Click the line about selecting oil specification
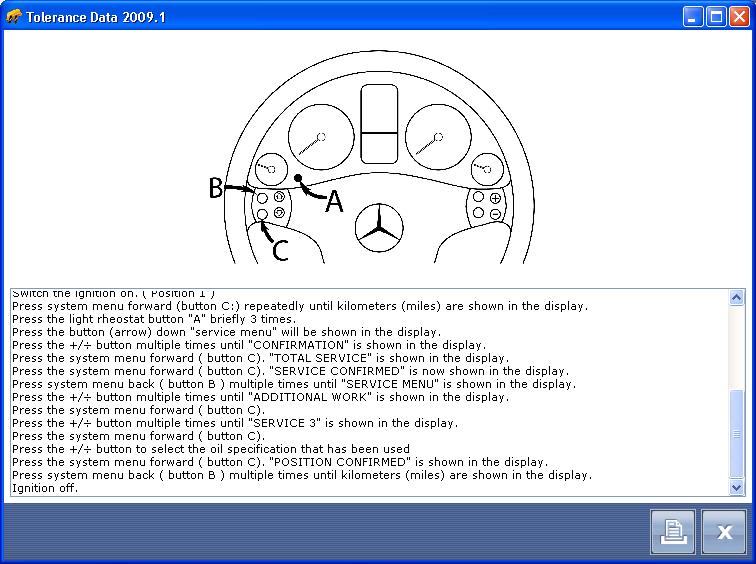756x564 pixels. [211, 449]
